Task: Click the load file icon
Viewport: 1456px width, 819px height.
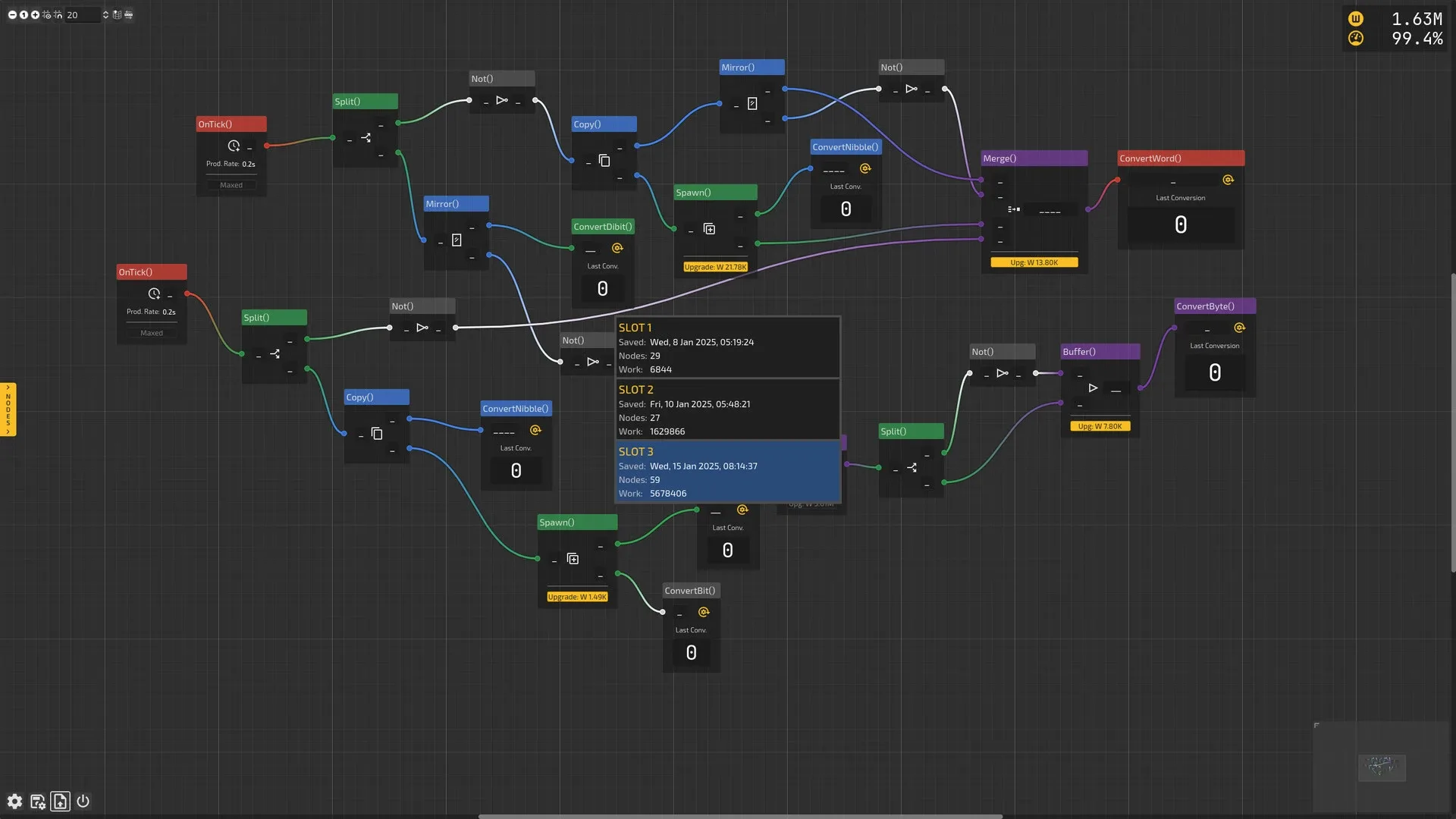Action: 60,802
